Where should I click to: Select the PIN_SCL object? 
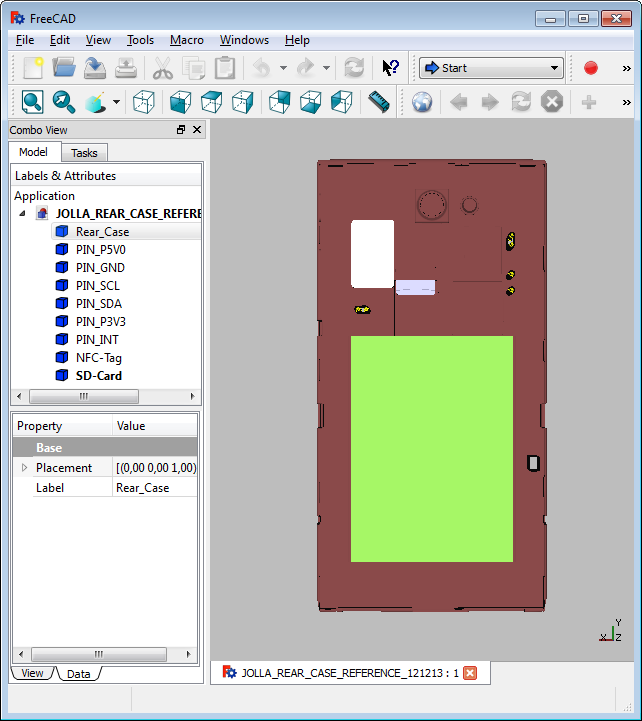(97, 286)
